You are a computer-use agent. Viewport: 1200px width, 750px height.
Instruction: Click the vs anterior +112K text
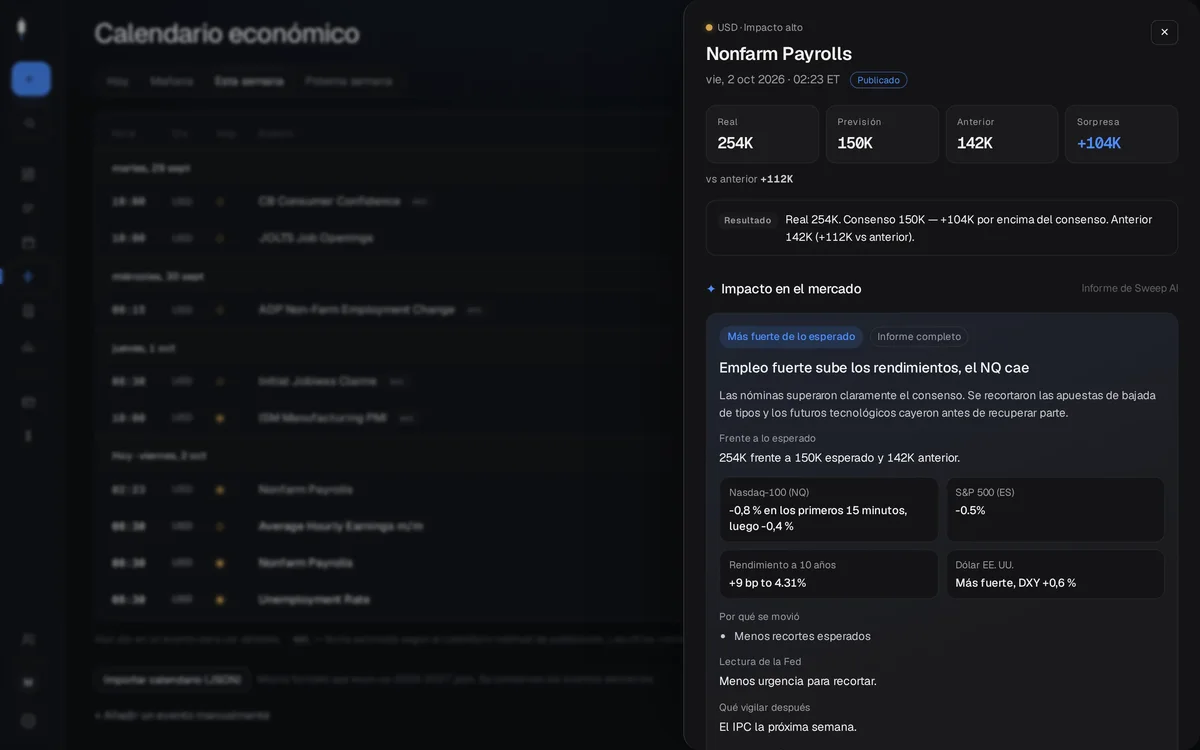(749, 179)
